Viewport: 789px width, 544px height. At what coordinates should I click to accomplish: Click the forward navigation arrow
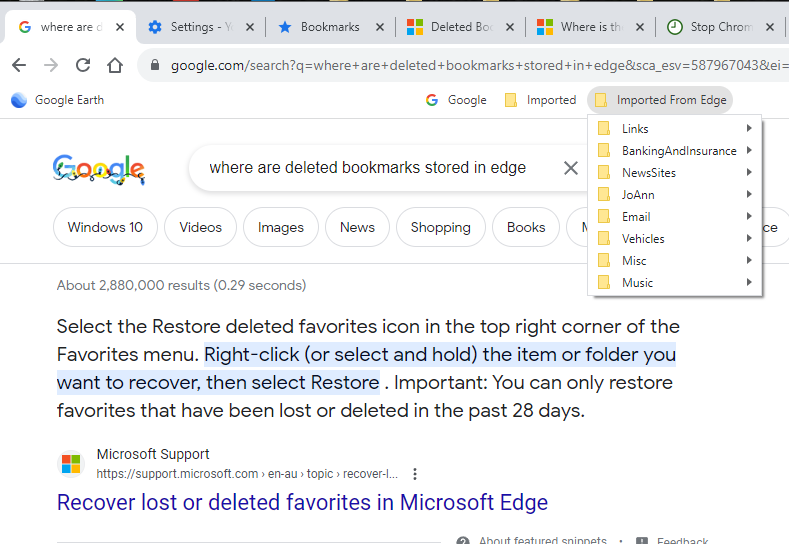pyautogui.click(x=51, y=65)
